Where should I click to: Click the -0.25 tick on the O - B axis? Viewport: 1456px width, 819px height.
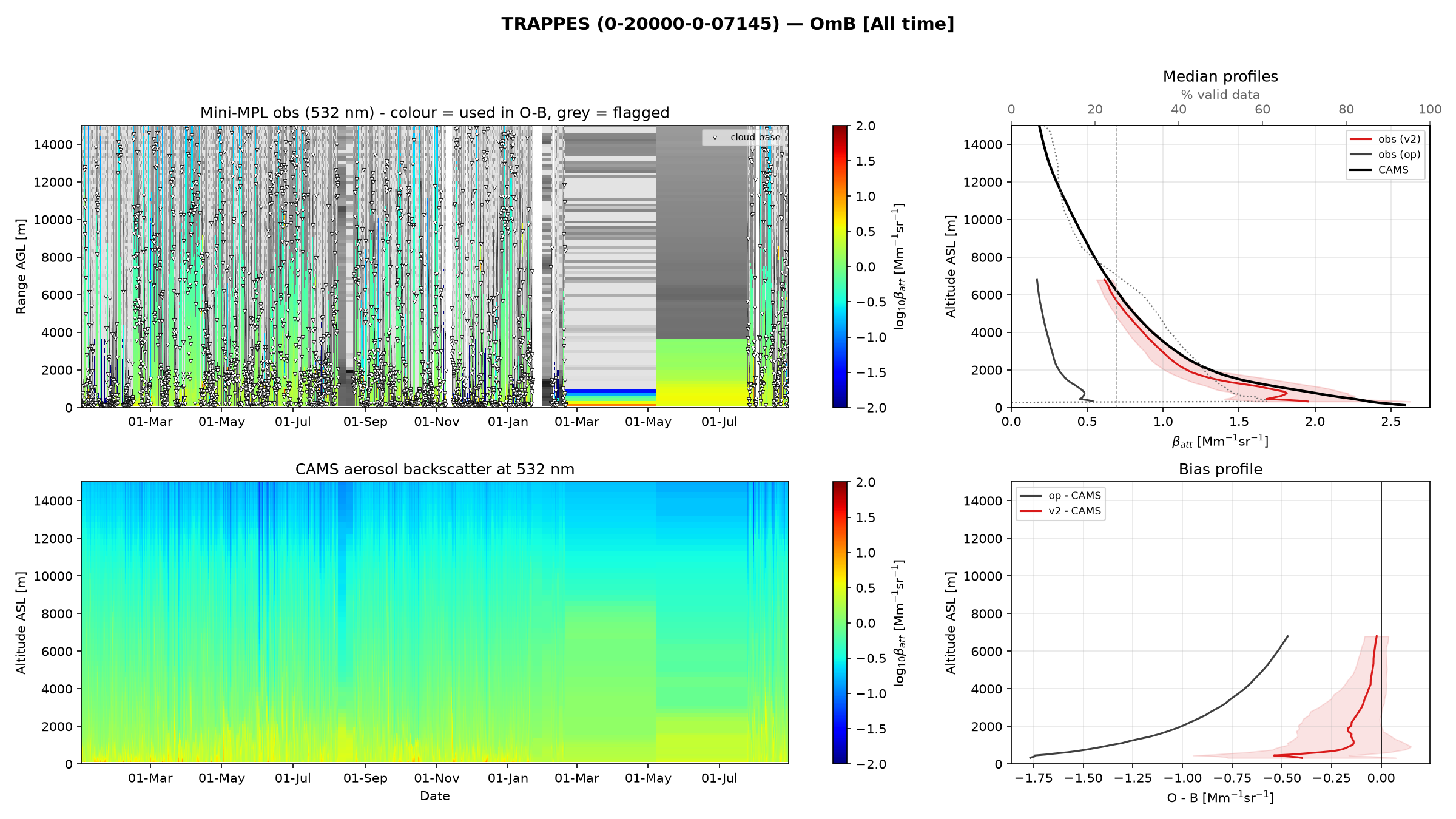pos(1332,778)
